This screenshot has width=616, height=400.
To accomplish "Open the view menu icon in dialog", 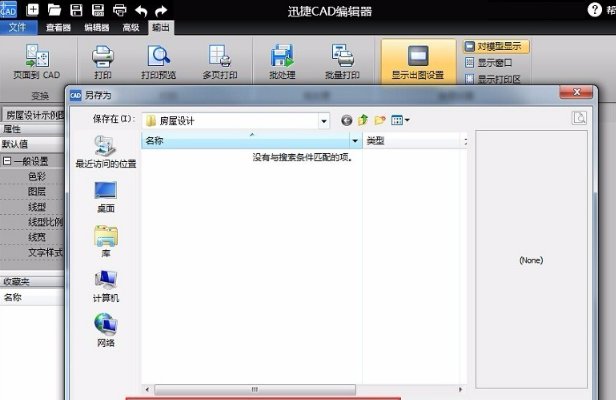I will 400,120.
